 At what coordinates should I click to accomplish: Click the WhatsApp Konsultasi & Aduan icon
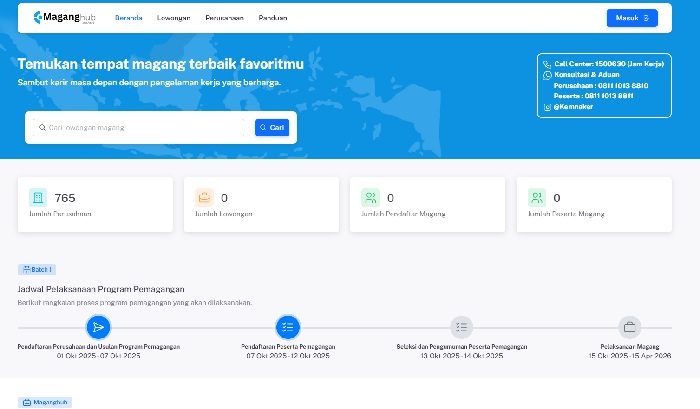[547, 75]
